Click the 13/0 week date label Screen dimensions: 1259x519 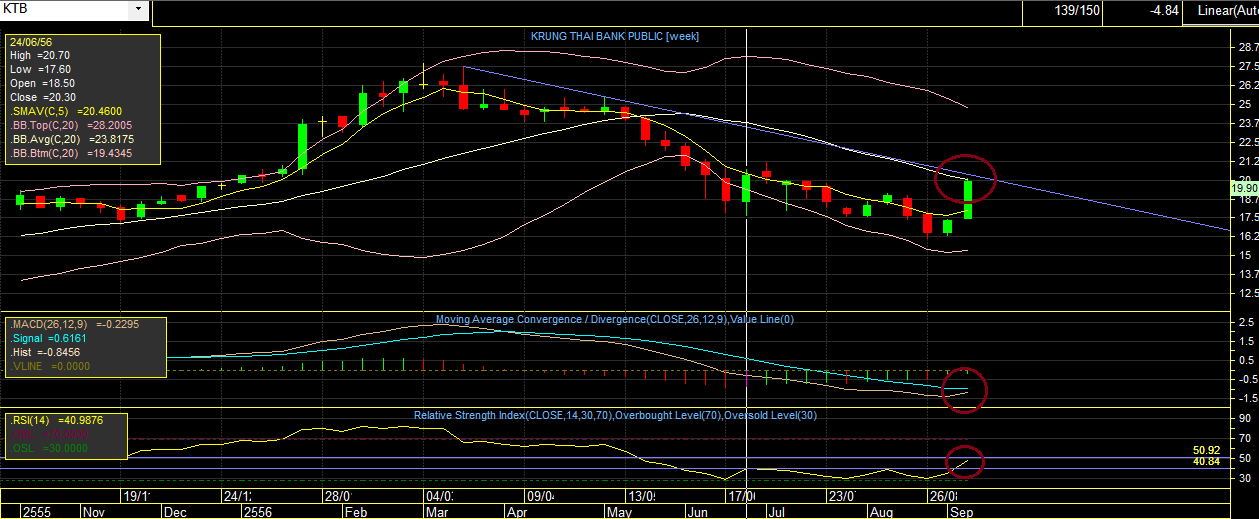point(641,496)
